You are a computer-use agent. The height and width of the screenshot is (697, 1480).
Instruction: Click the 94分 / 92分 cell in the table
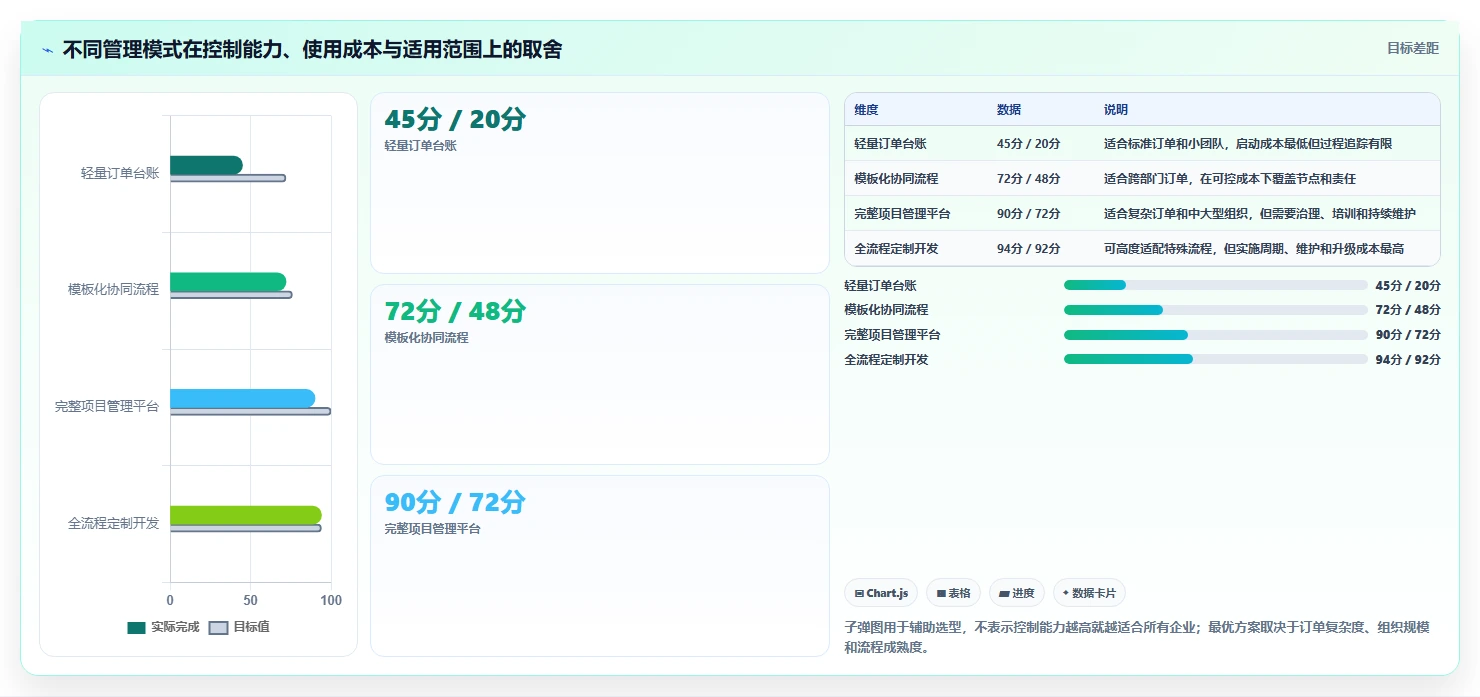click(x=1029, y=249)
